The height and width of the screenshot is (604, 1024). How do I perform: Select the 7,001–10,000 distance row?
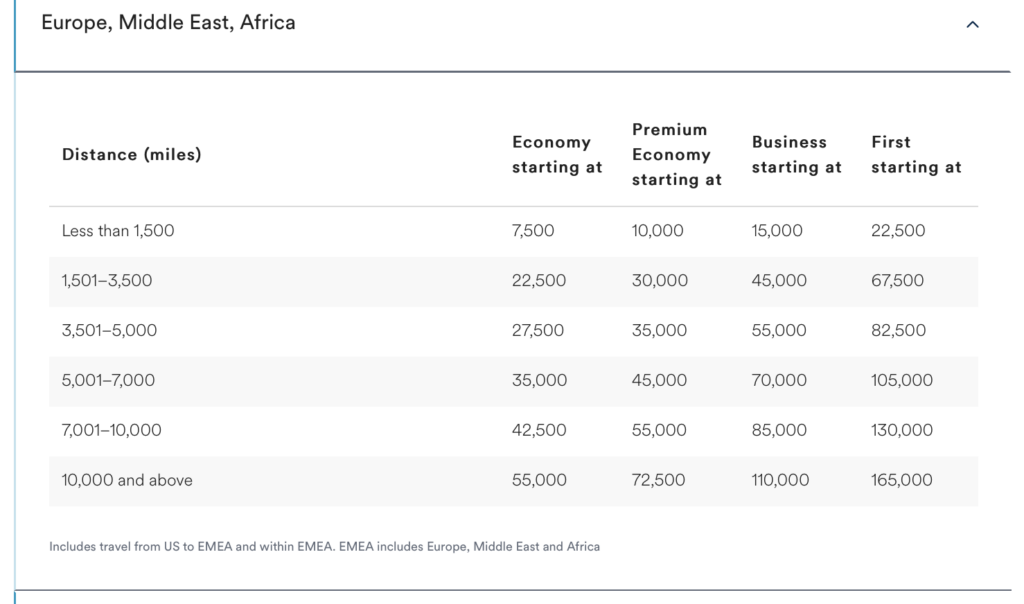[513, 431]
